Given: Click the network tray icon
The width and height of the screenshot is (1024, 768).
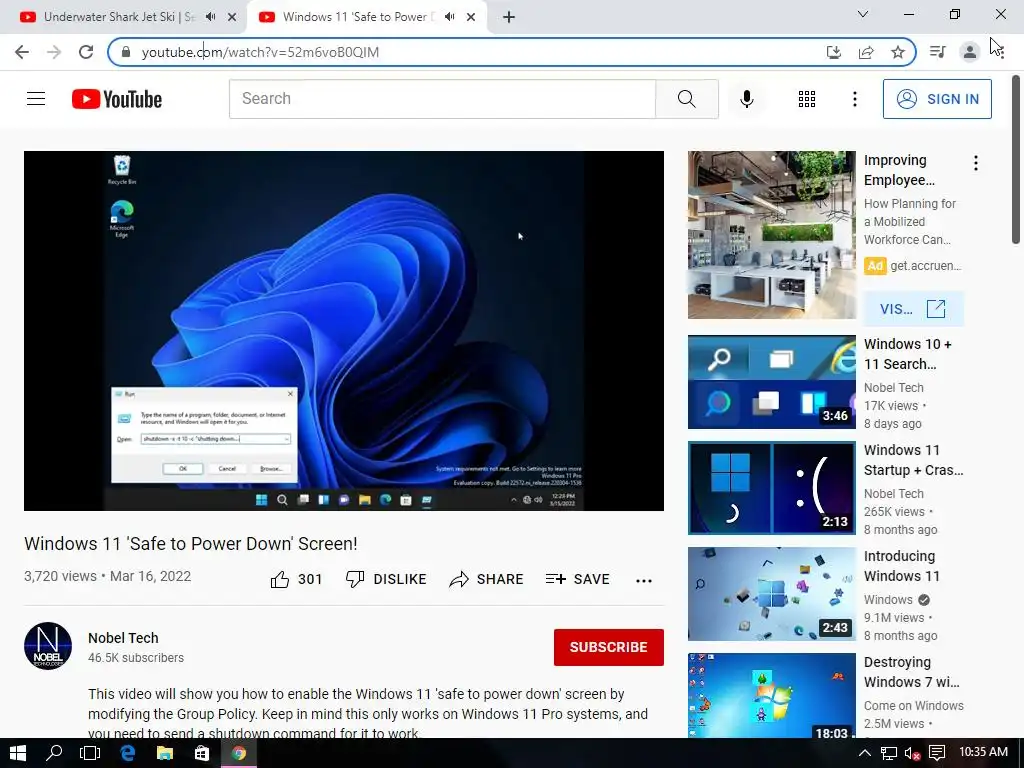Looking at the screenshot, I should 889,753.
